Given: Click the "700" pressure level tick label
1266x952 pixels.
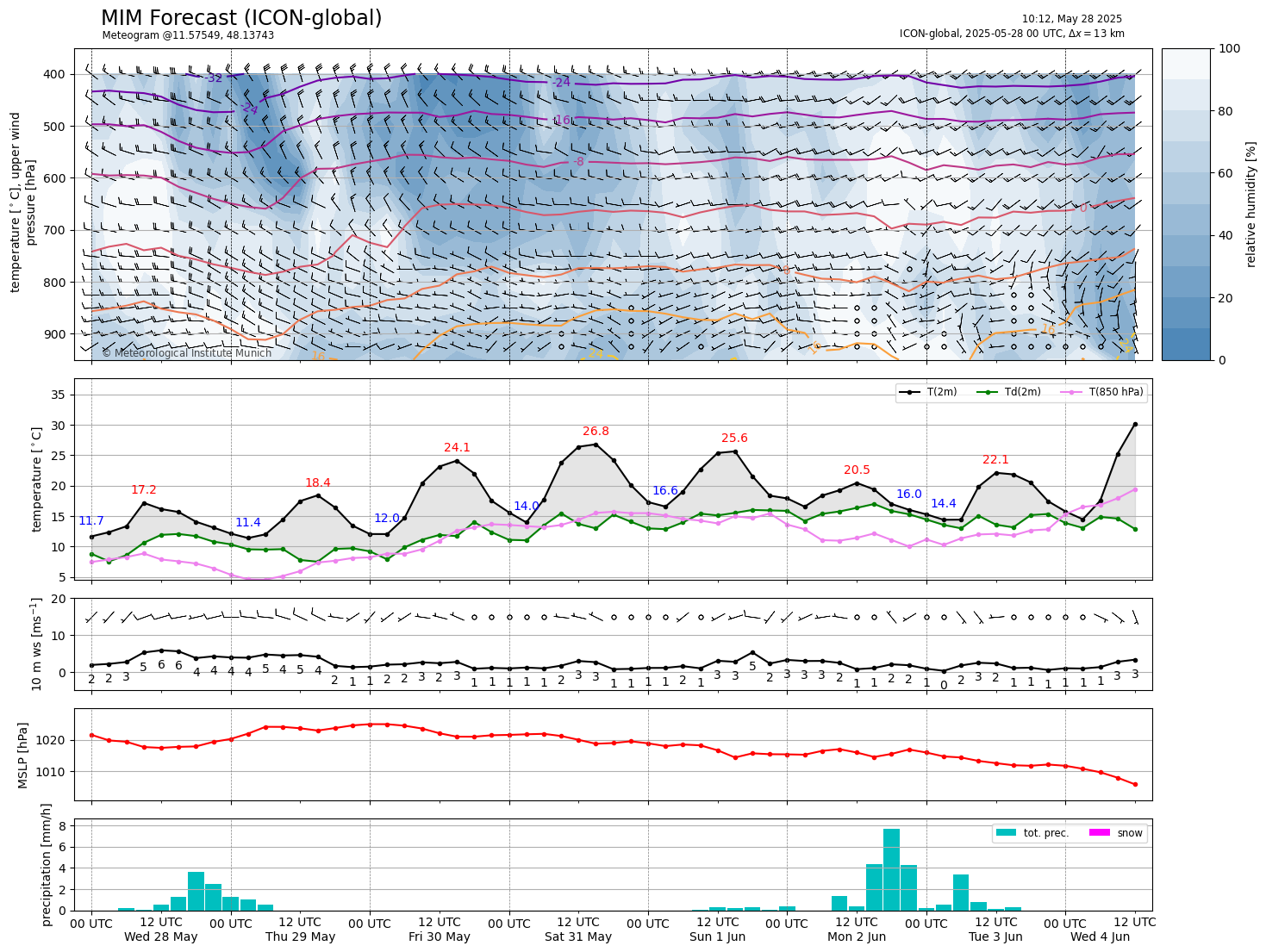Looking at the screenshot, I should (x=55, y=231).
